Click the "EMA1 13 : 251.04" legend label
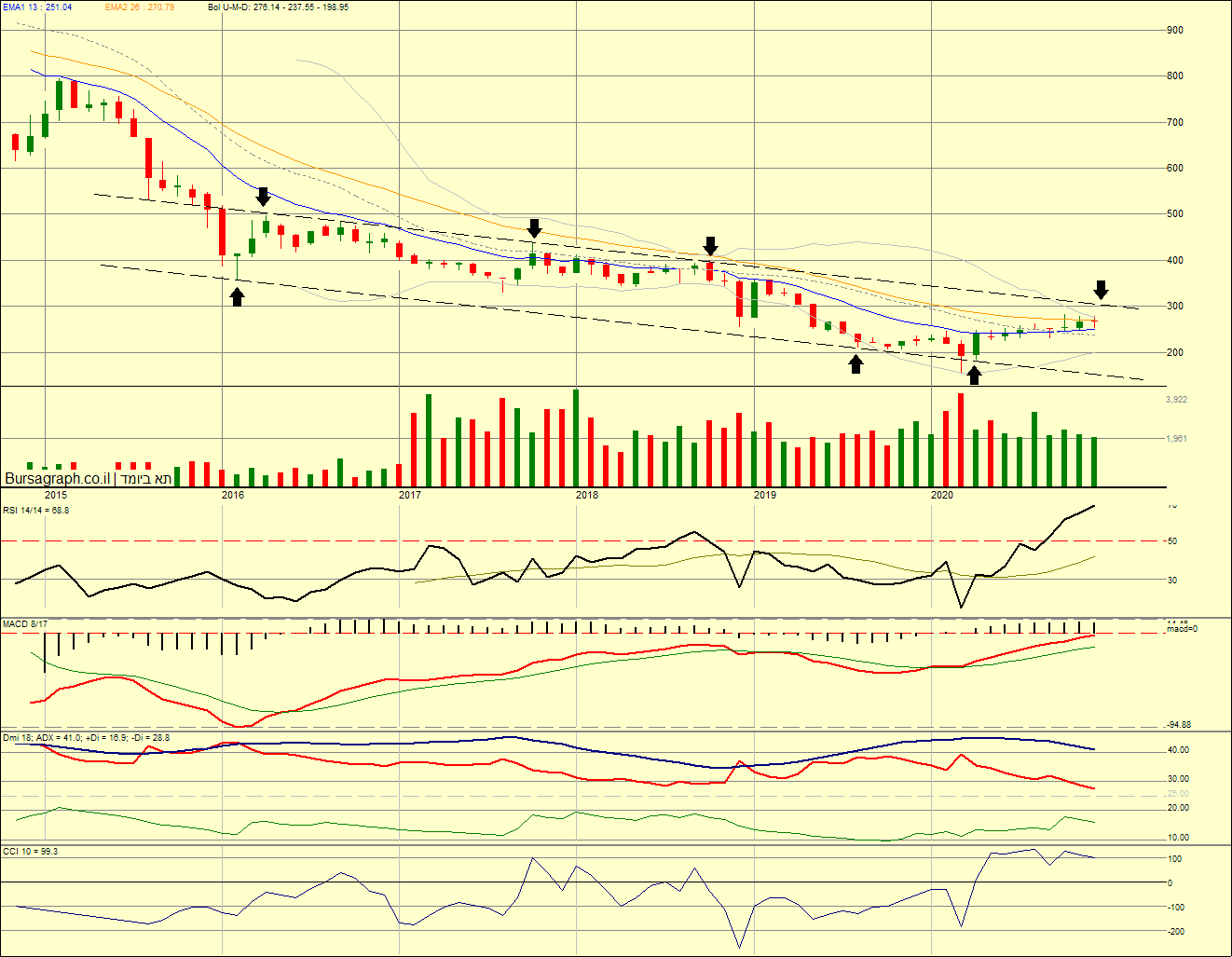 click(37, 7)
